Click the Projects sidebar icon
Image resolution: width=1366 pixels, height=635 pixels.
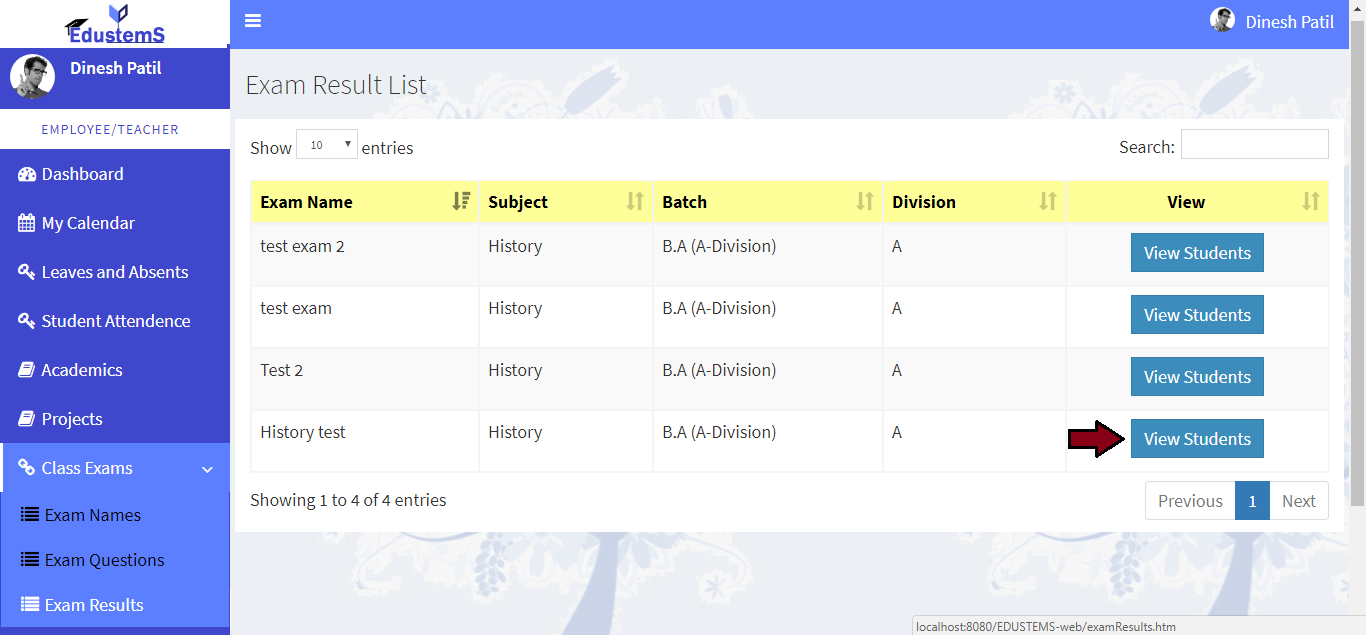[x=25, y=418]
